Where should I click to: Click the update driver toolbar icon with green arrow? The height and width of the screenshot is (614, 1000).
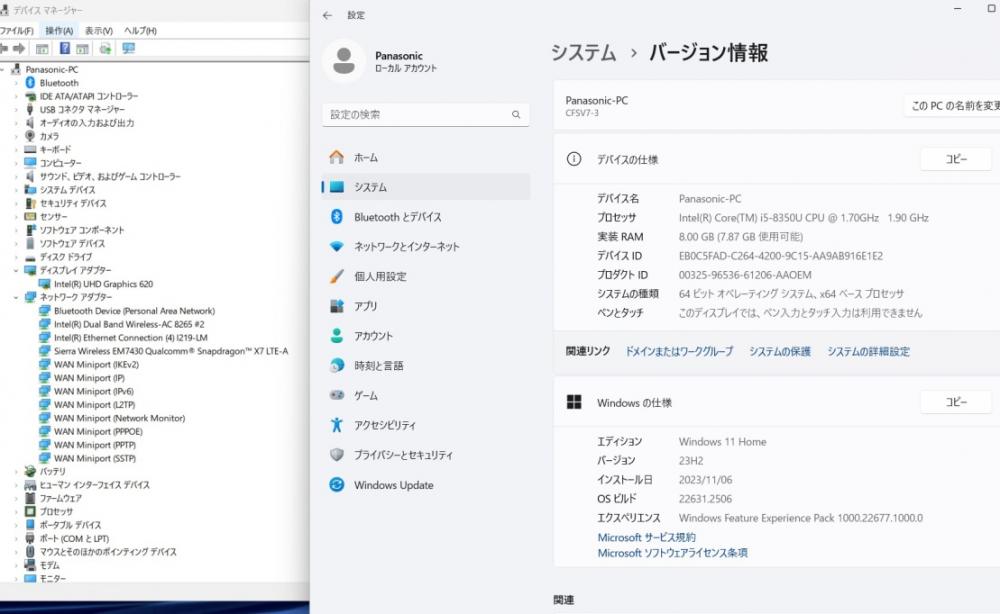(x=105, y=48)
